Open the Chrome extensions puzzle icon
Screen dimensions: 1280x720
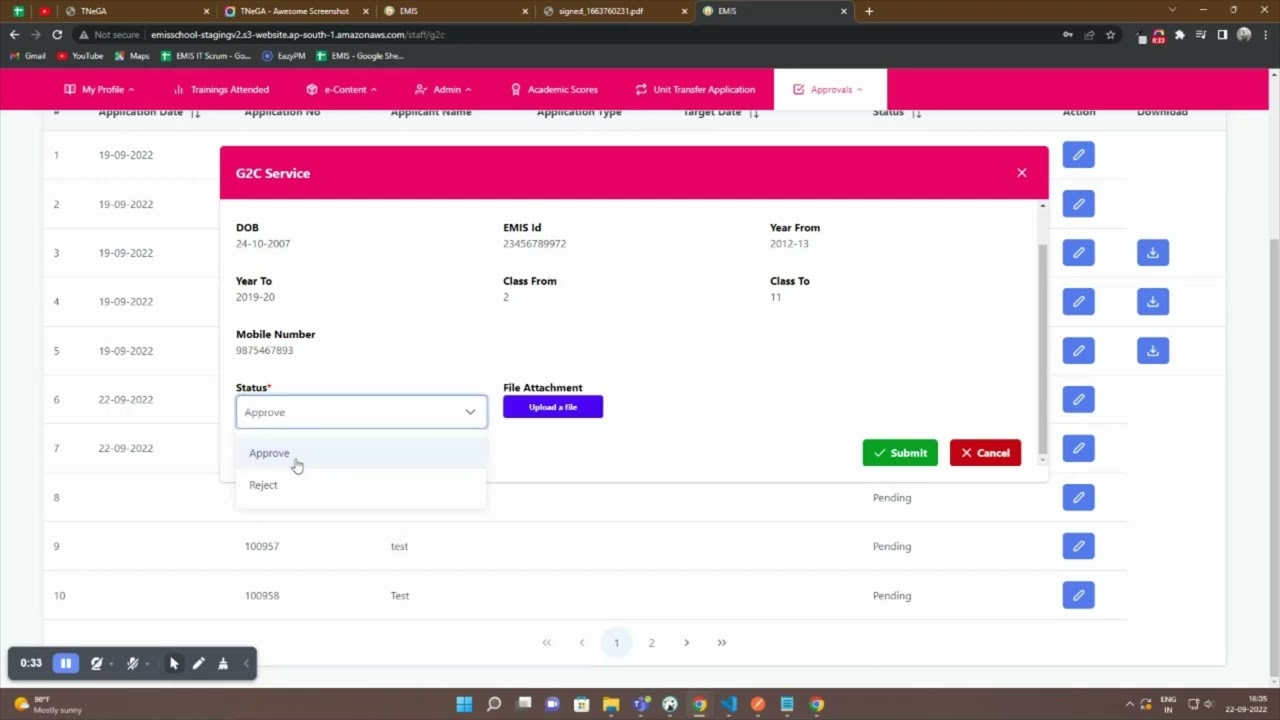click(x=1179, y=34)
